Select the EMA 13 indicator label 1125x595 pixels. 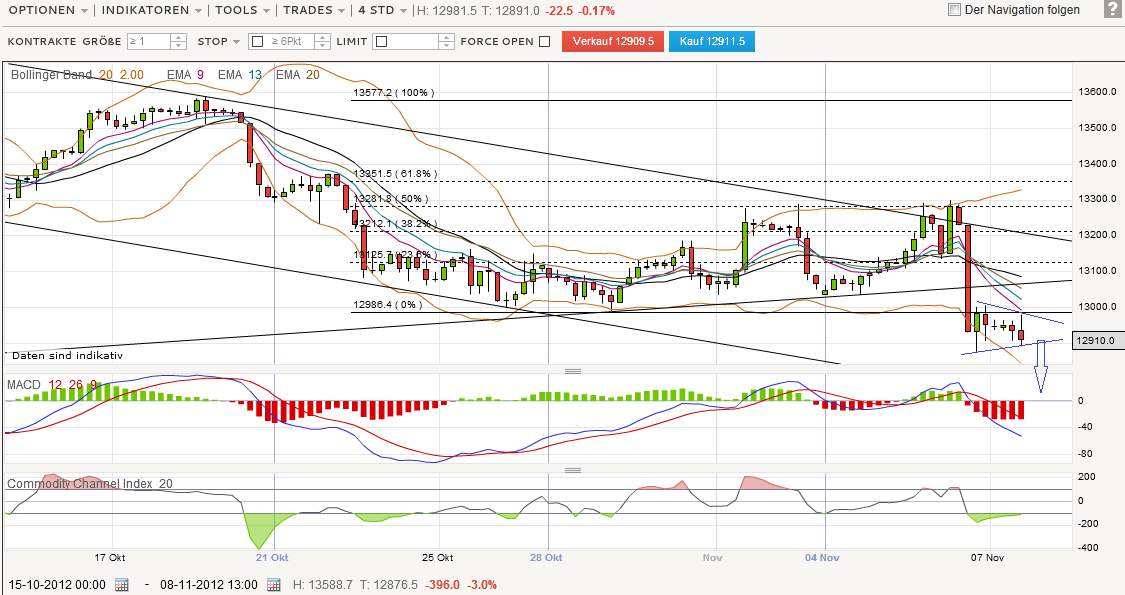[240, 75]
